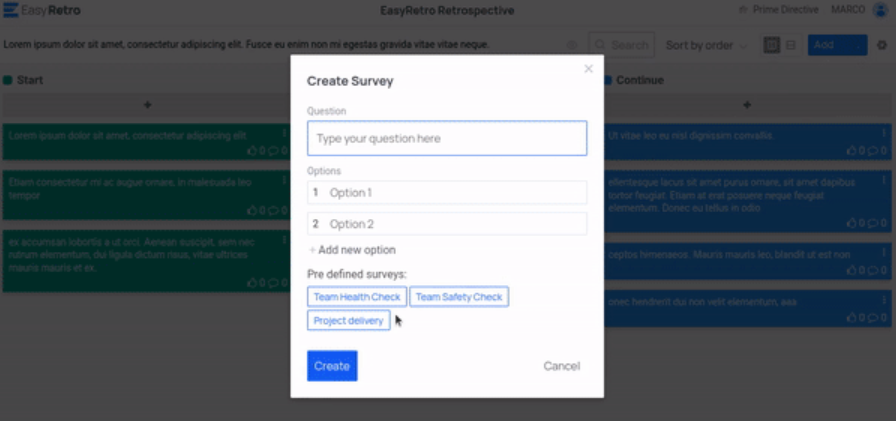This screenshot has width=896, height=421.
Task: Add a card to the Start column
Action: click(147, 105)
